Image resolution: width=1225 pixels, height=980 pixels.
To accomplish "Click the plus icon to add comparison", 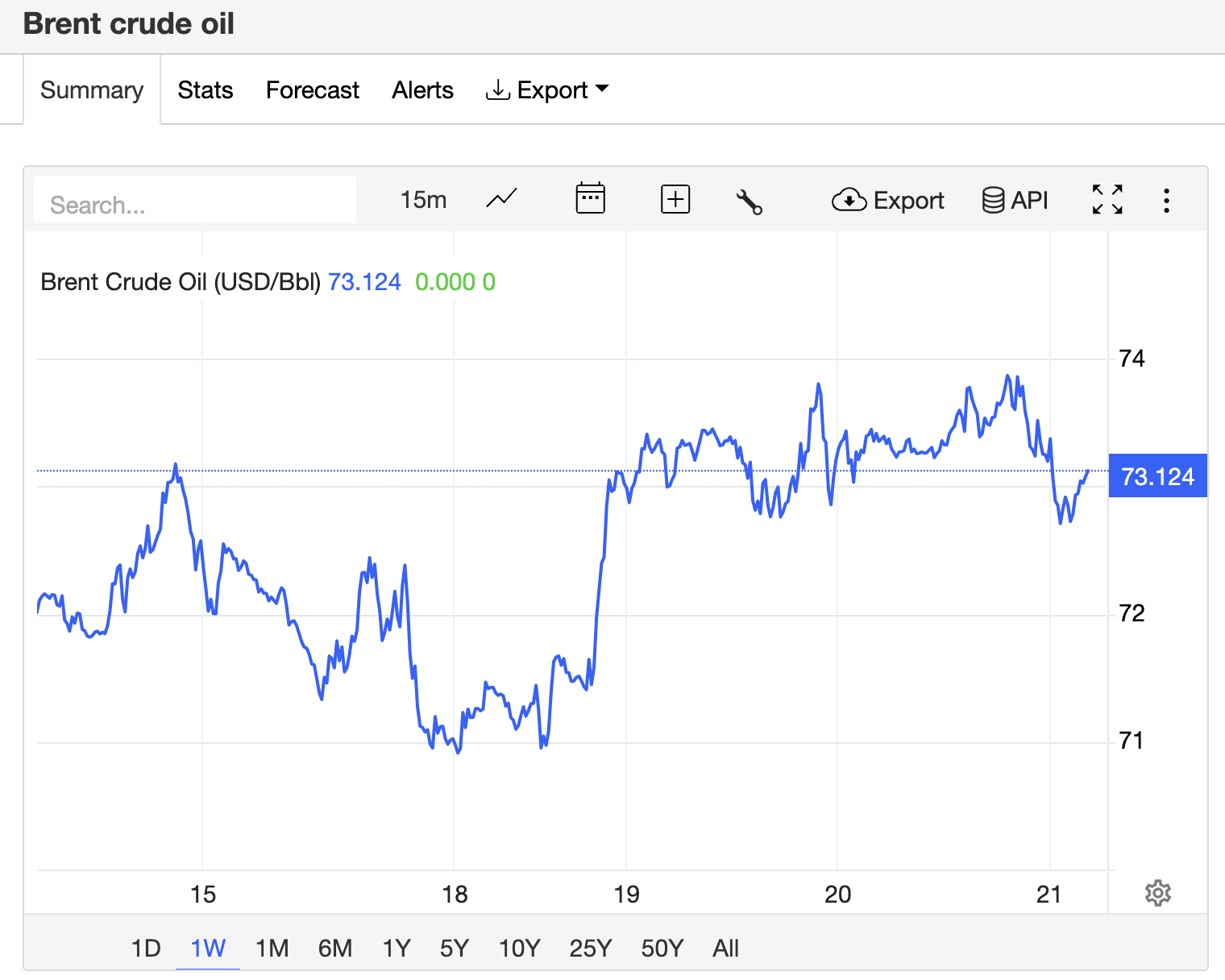I will click(x=675, y=199).
